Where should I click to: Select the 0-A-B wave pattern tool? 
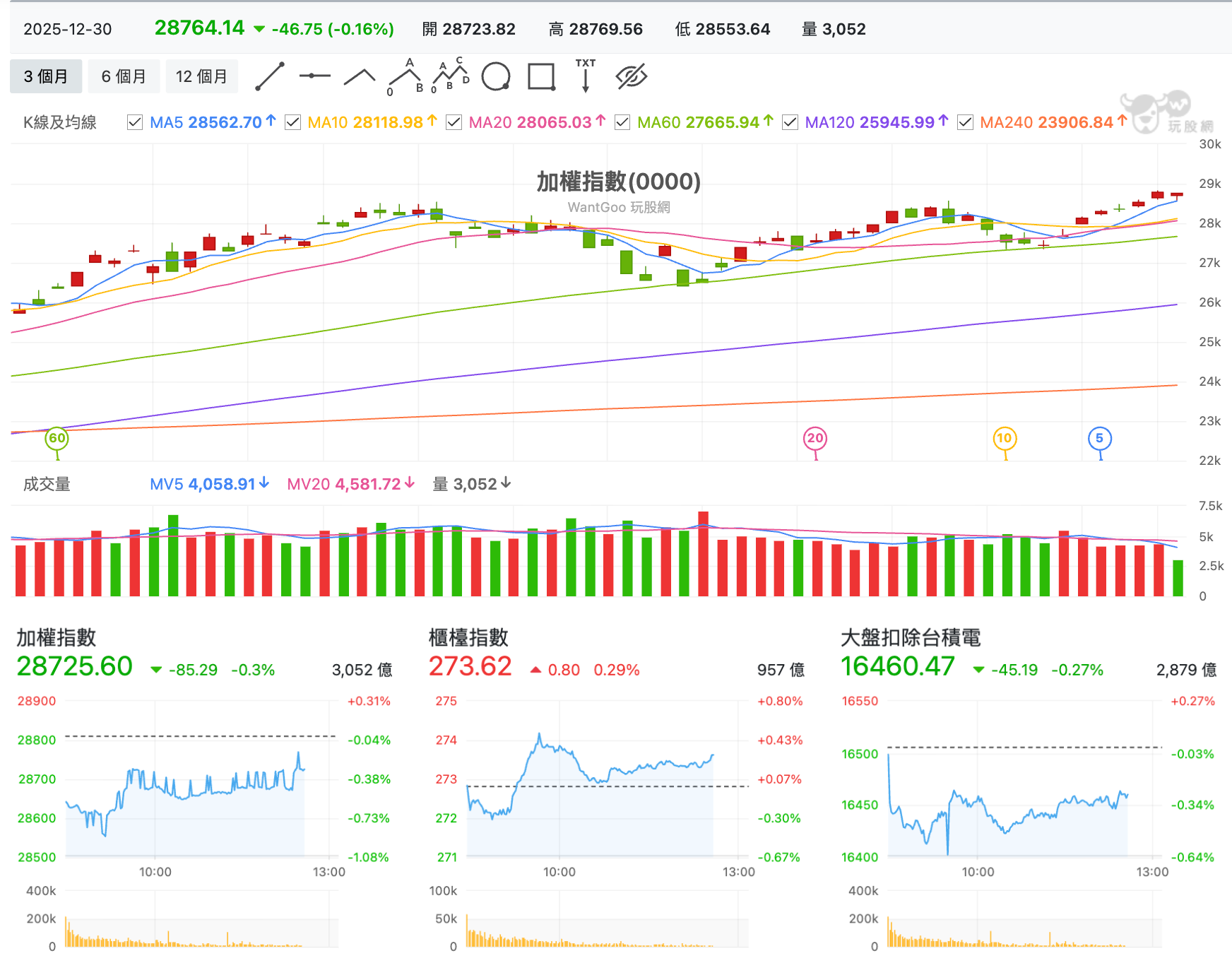point(405,76)
